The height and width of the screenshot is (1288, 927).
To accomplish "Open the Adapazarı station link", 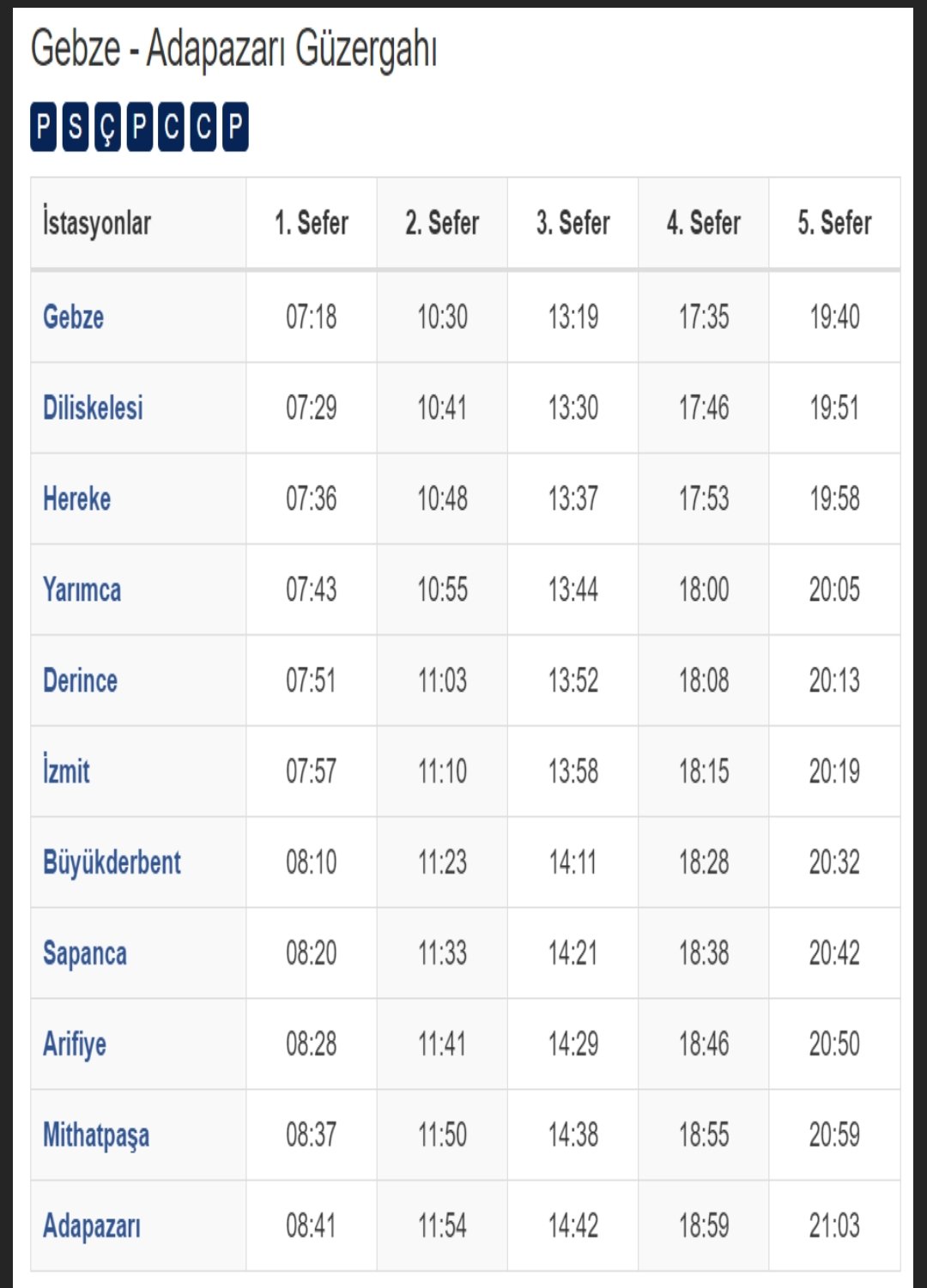I will coord(92,1226).
